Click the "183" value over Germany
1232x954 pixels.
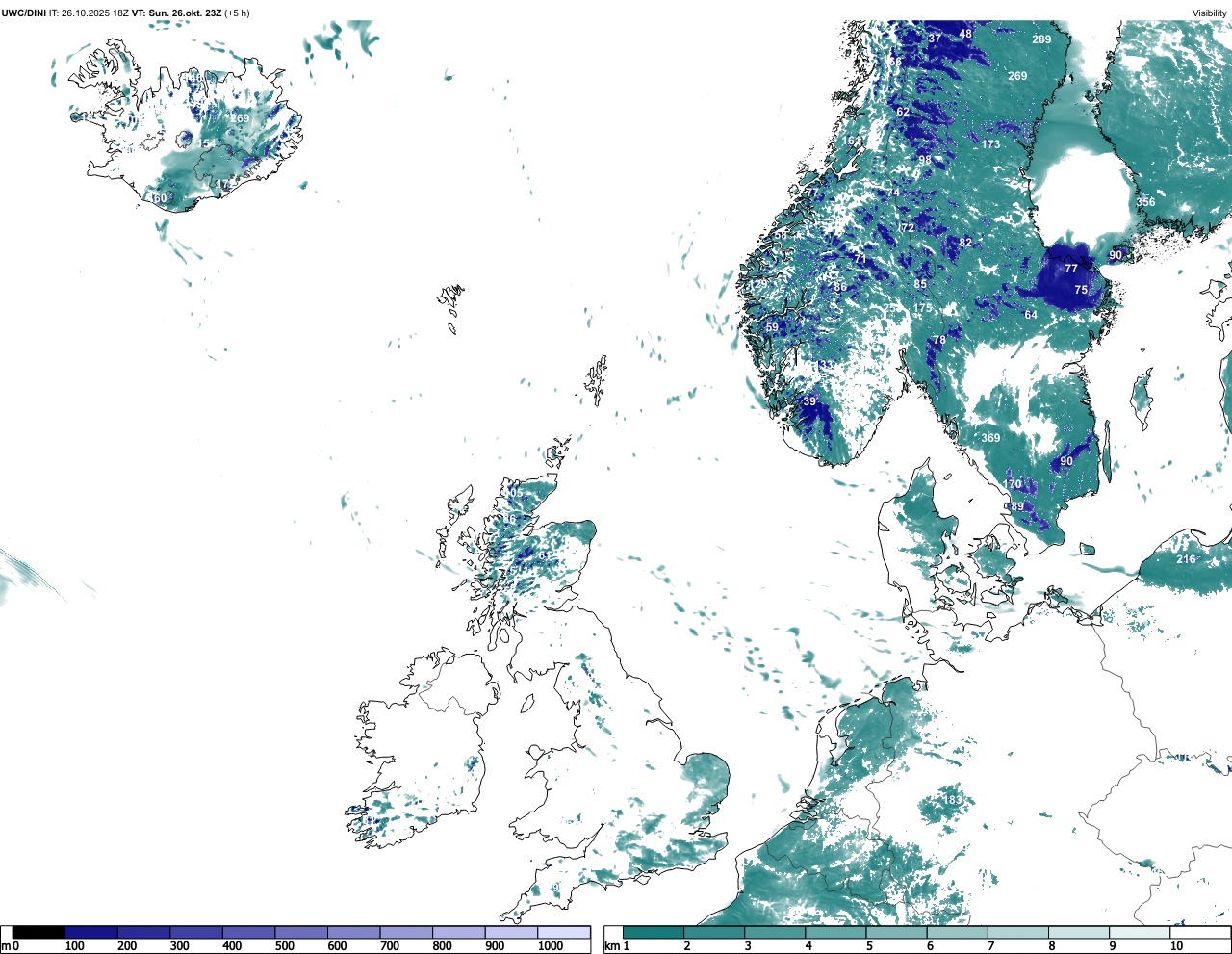(x=952, y=800)
